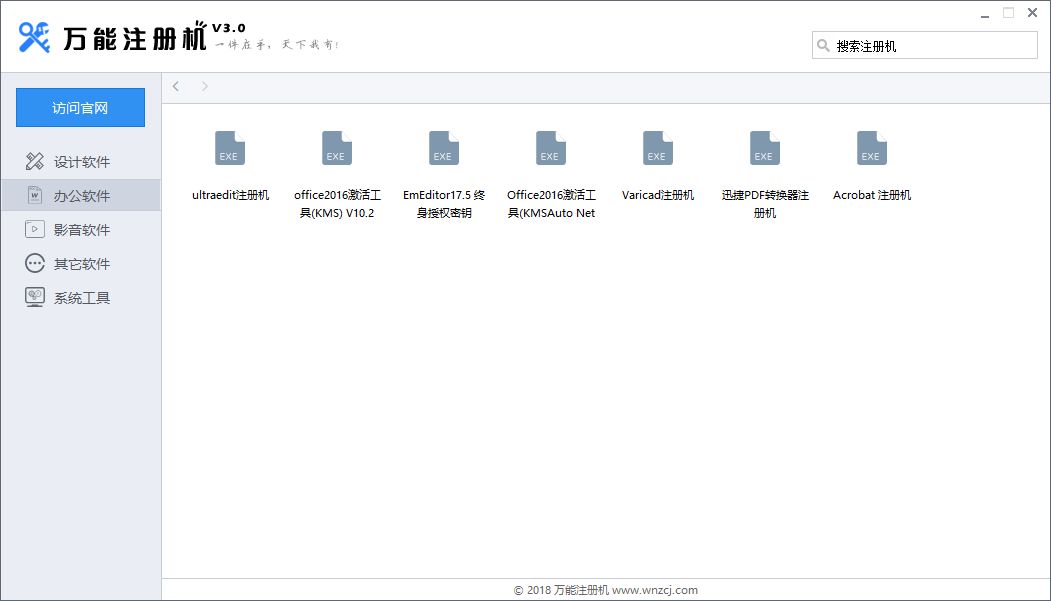Close the 万能注册机 window
Screen dimensions: 1051x601
click(1032, 13)
